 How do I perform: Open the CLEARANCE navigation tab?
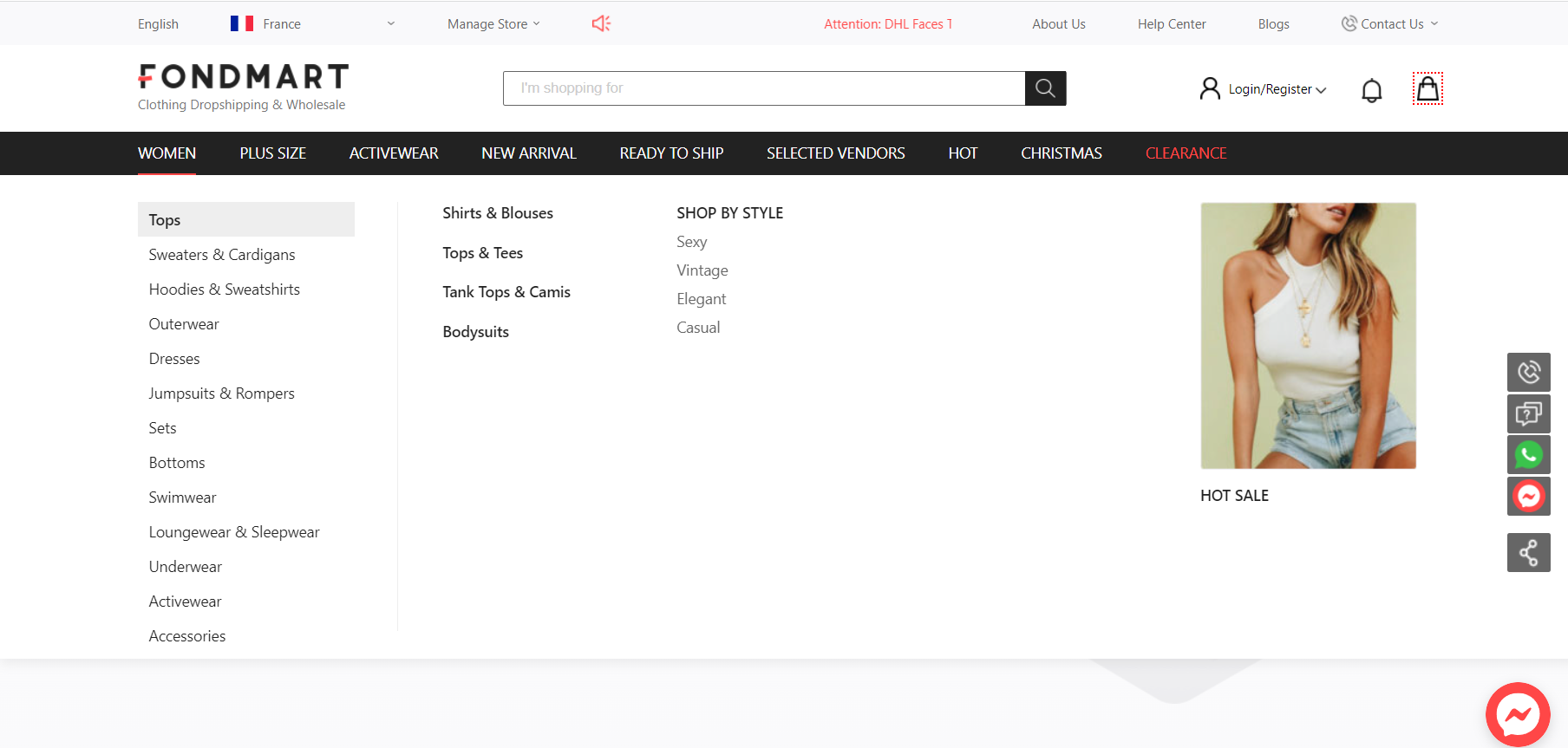point(1186,153)
